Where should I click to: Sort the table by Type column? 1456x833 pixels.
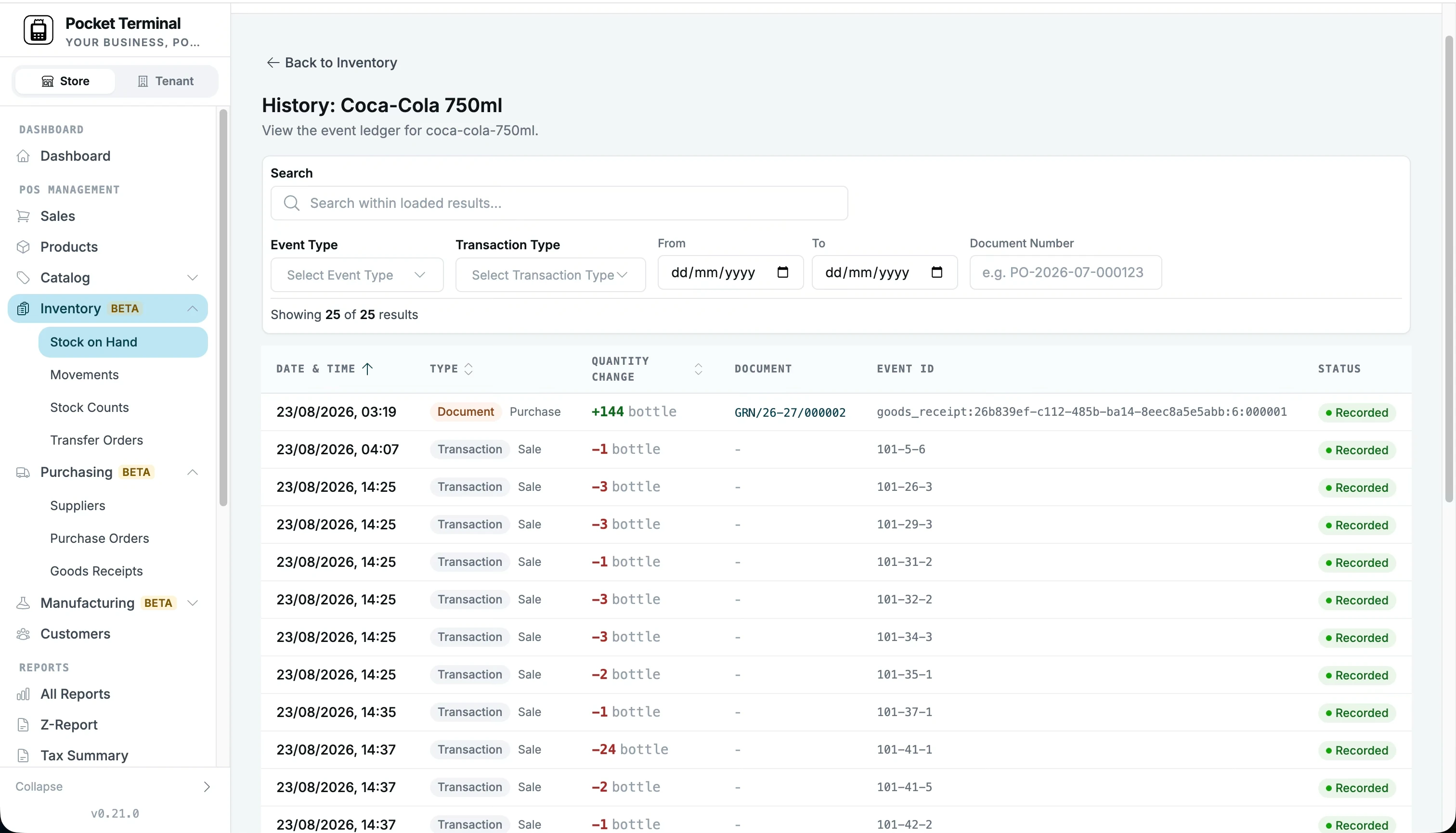pos(468,369)
